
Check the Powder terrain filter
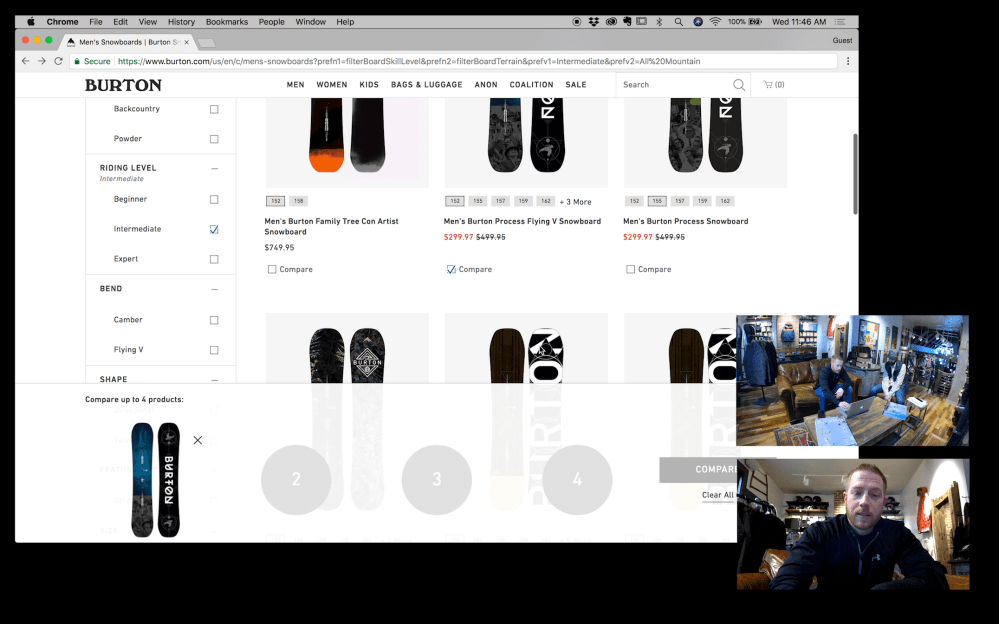(x=213, y=139)
